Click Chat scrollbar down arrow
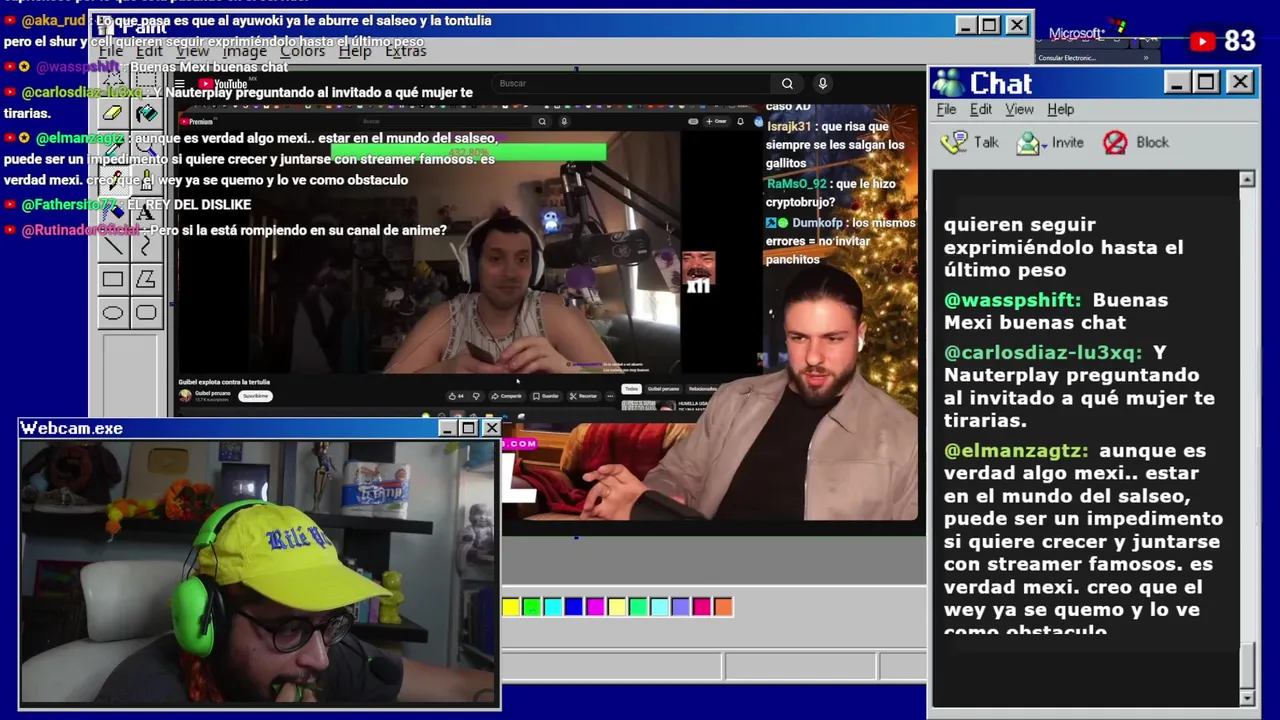Viewport: 1280px width, 720px height. [x=1247, y=697]
